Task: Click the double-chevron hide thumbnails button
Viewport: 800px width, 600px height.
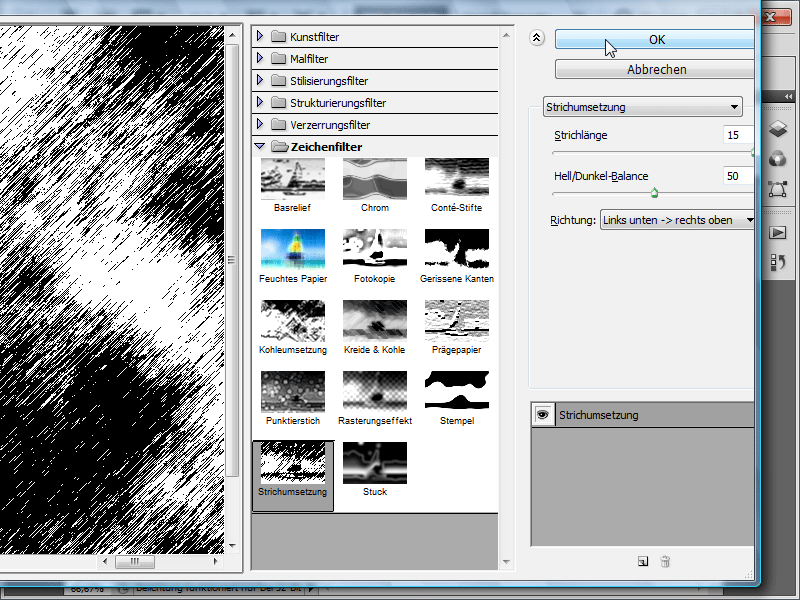Action: pyautogui.click(x=537, y=38)
